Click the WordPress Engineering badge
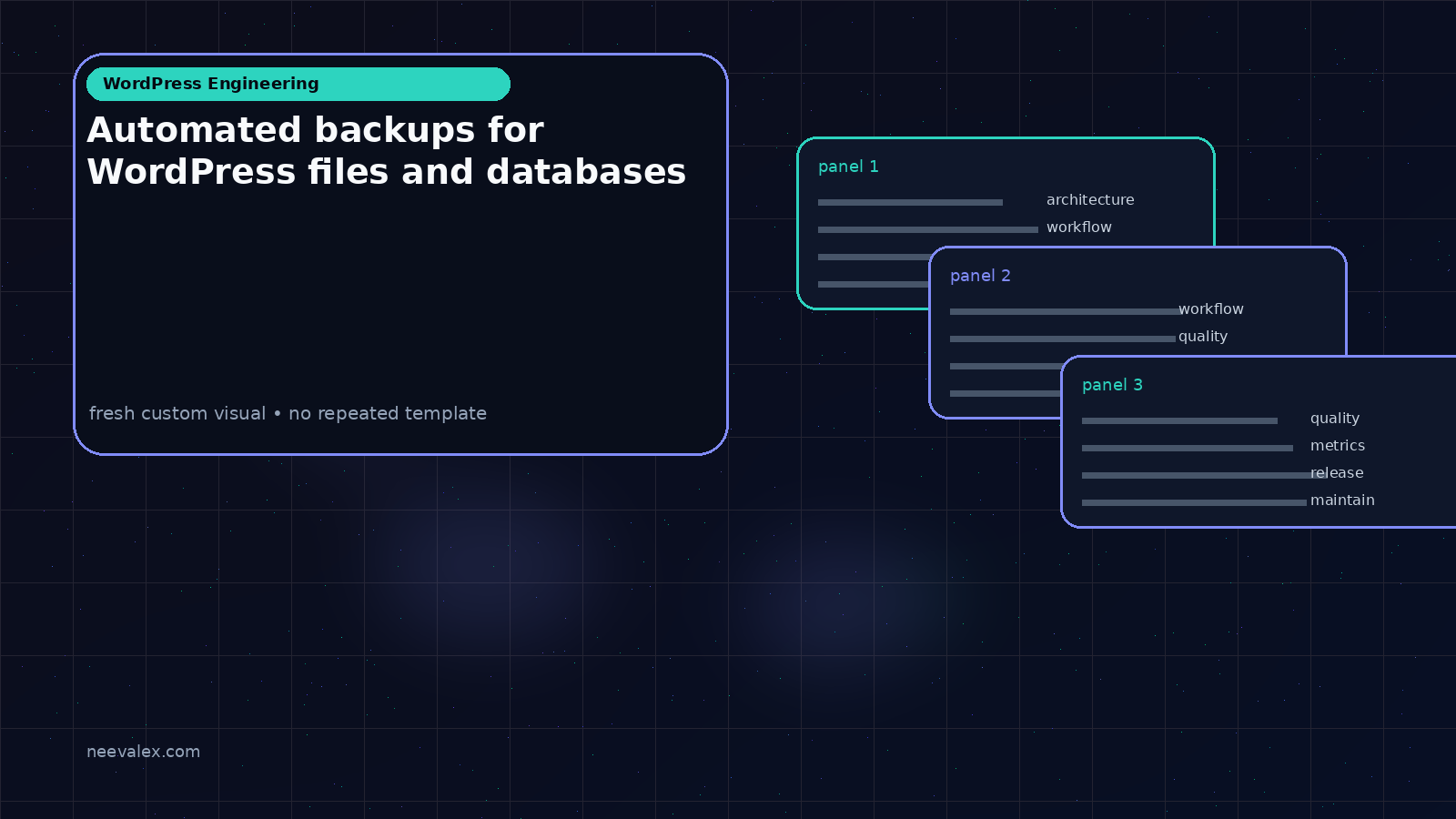 [x=298, y=84]
